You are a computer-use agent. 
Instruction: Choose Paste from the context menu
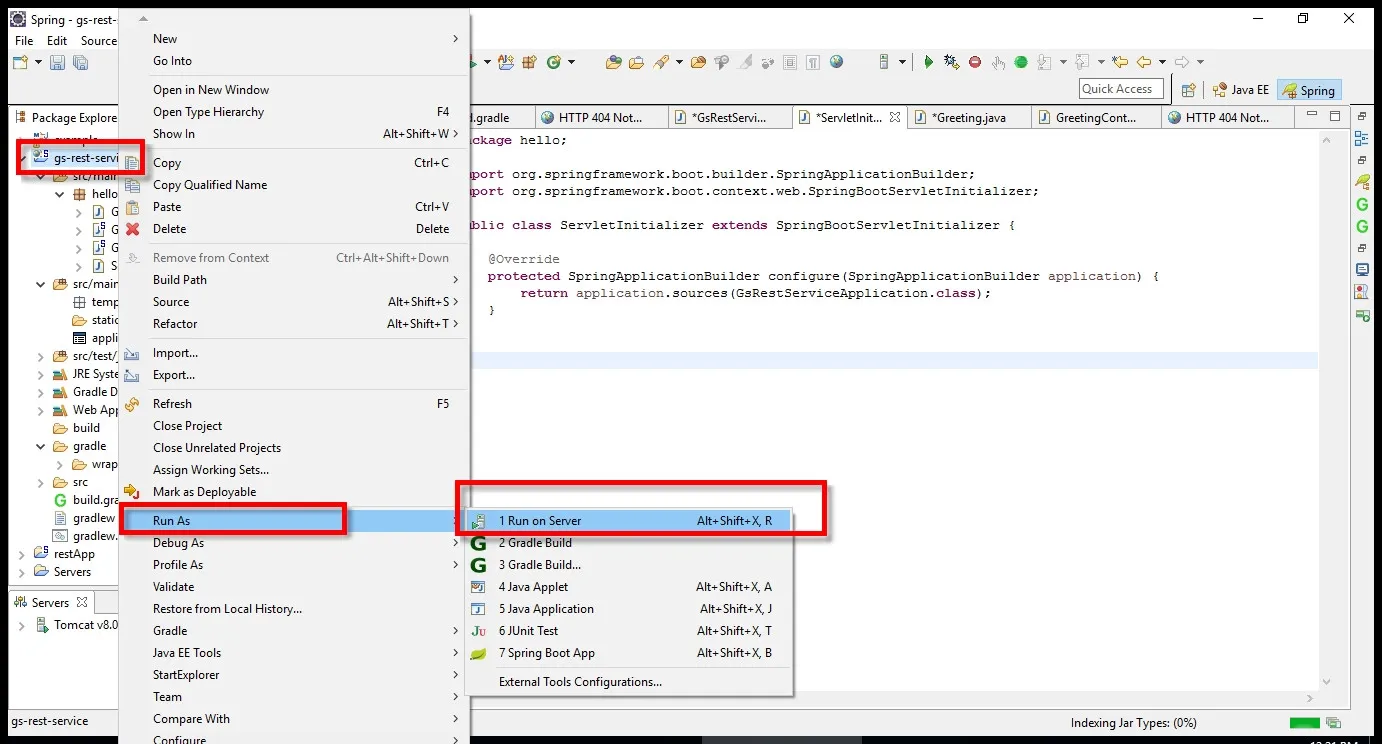point(294,207)
